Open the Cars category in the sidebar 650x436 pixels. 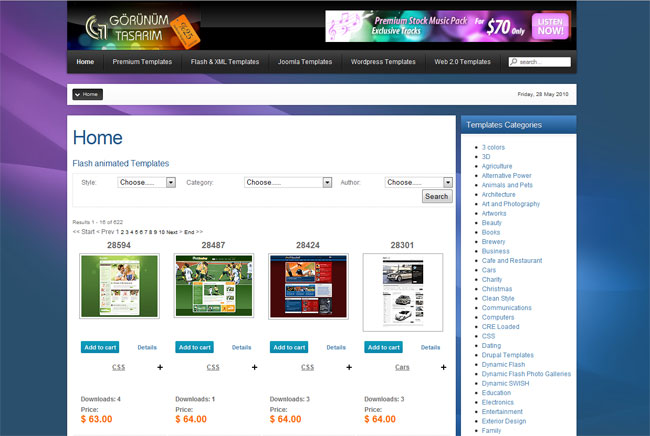pyautogui.click(x=489, y=270)
